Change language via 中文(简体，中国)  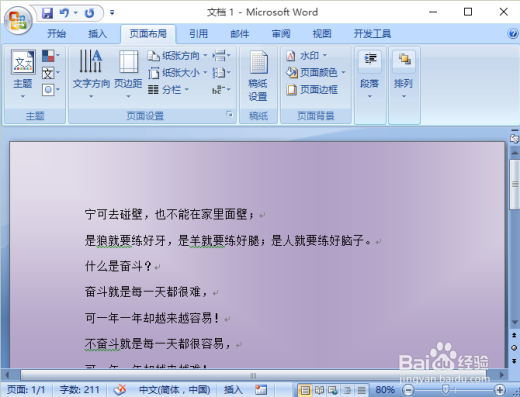tap(174, 389)
